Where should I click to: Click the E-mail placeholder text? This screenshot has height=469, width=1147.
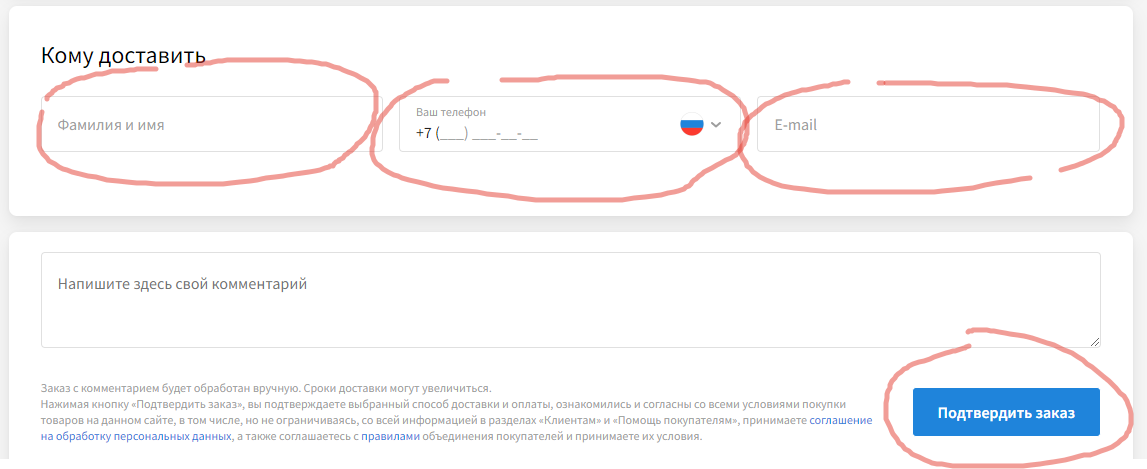click(796, 125)
